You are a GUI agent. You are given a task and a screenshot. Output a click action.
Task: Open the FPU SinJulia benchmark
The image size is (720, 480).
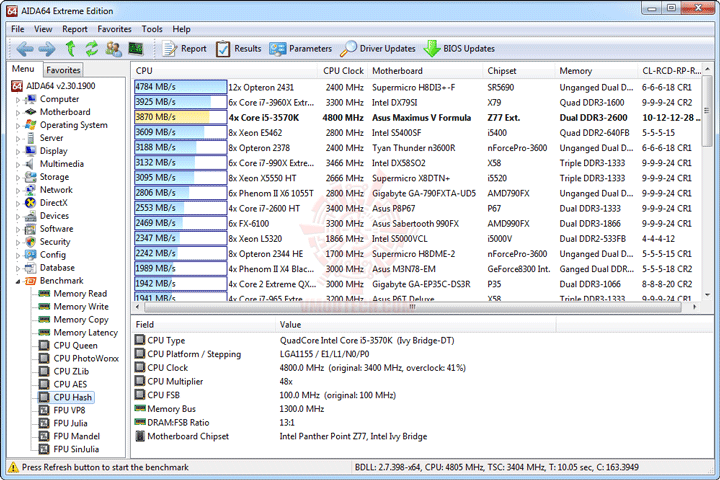tap(76, 449)
